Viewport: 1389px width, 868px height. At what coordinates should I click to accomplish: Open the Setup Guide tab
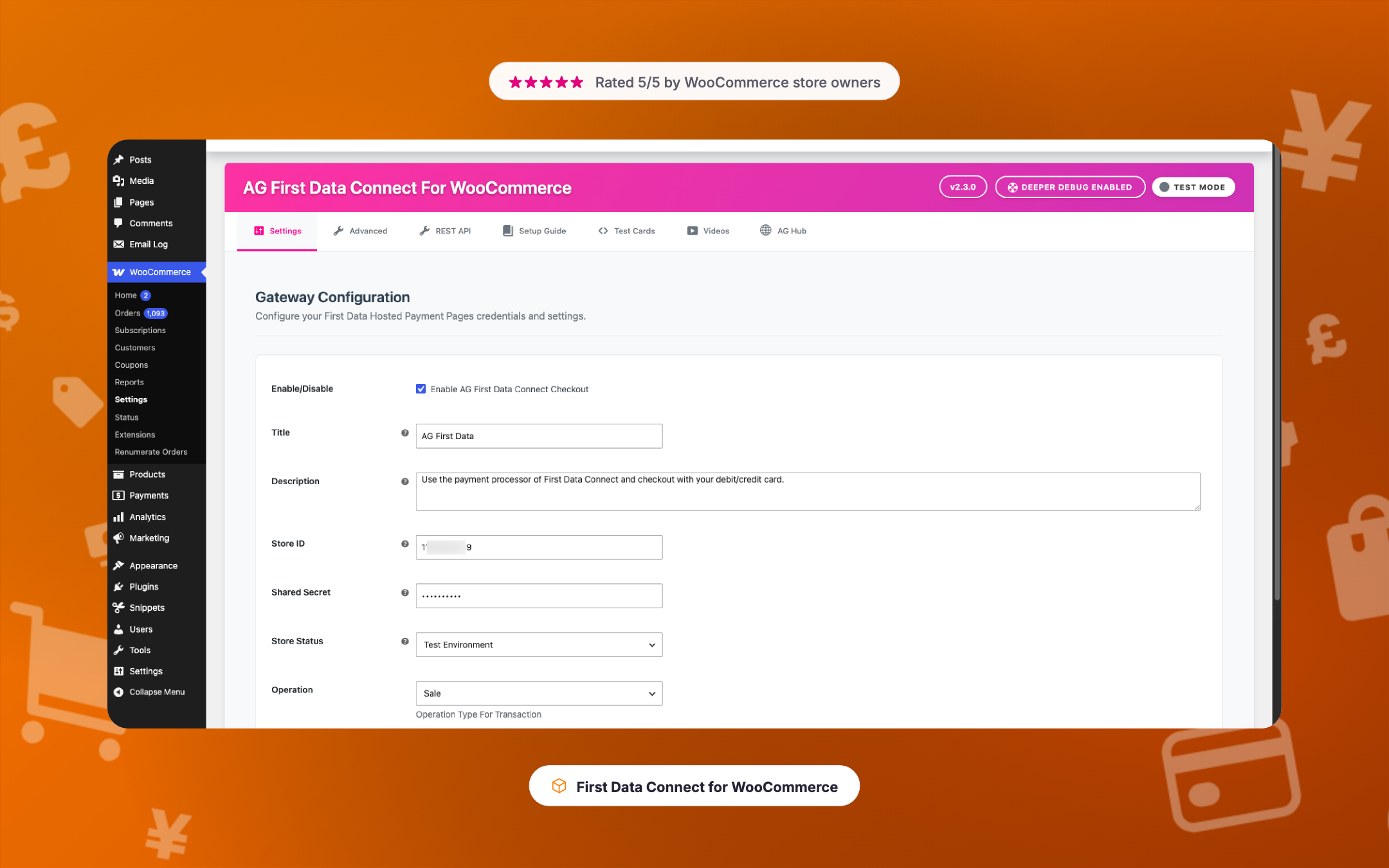pos(534,231)
